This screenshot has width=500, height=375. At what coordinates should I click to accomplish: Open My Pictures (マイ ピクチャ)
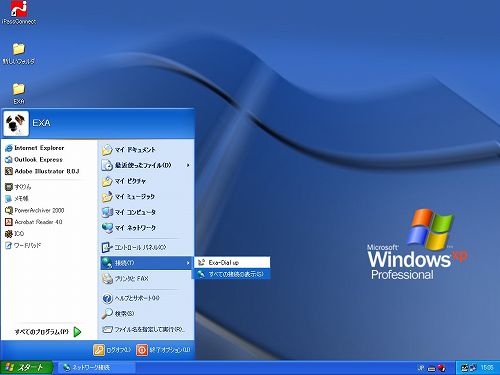click(x=124, y=181)
